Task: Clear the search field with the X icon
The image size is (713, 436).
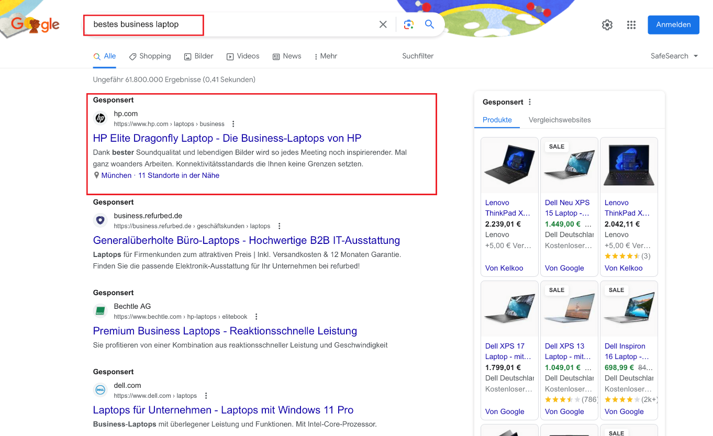Action: (383, 25)
